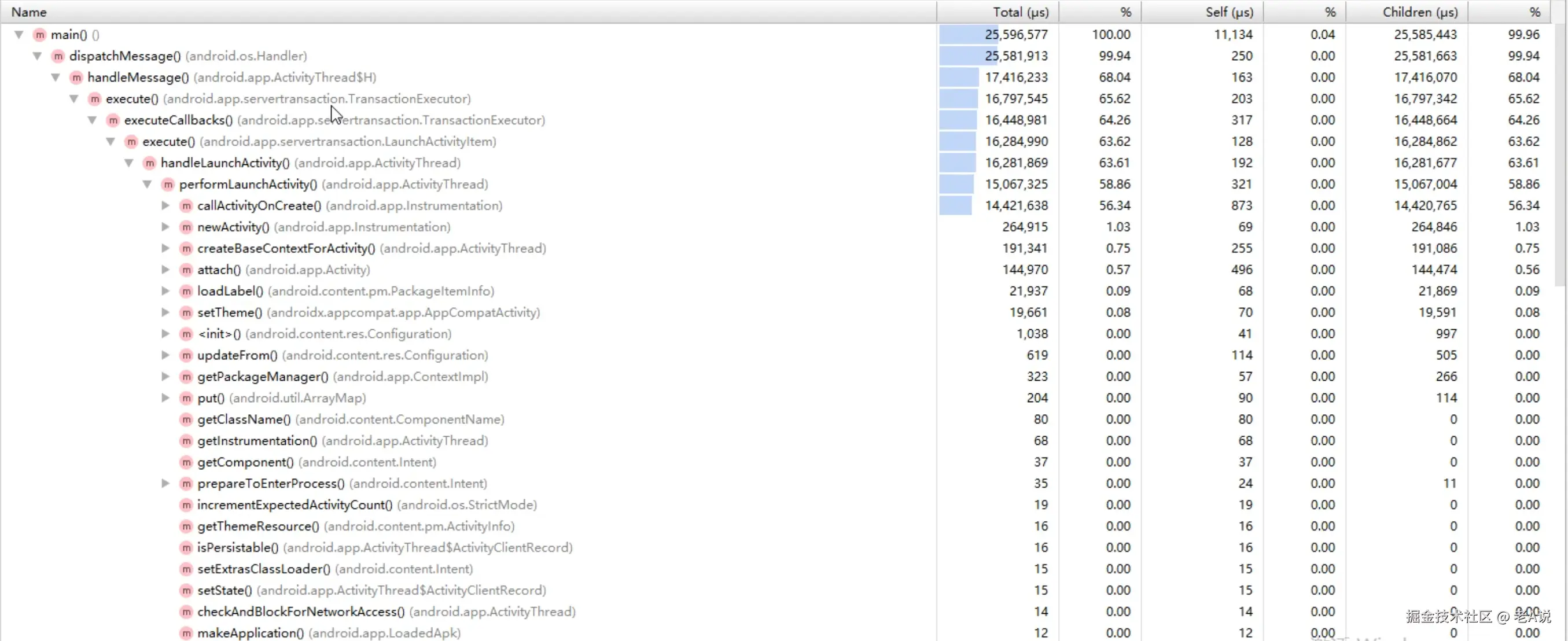Click the icon next to isPersistable()
The height and width of the screenshot is (641, 1568).
[186, 547]
